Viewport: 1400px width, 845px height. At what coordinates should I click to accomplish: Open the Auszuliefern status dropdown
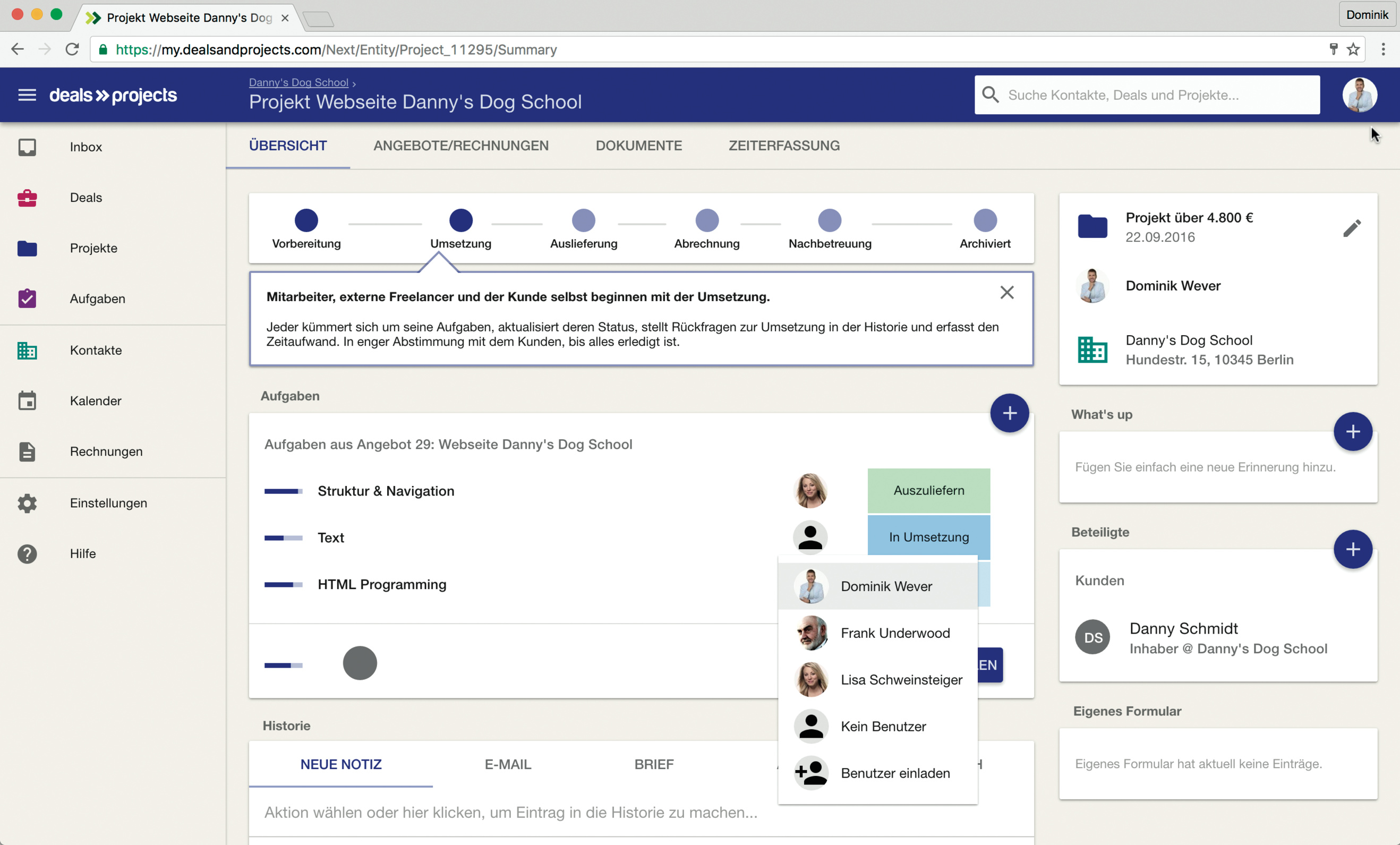point(928,490)
